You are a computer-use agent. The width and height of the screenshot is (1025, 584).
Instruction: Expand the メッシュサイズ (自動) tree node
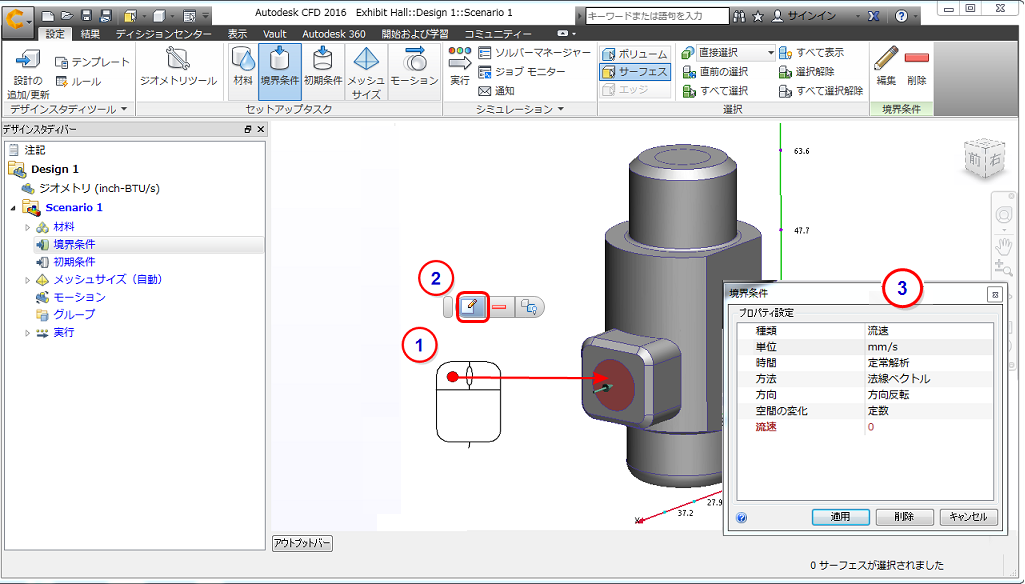[x=28, y=280]
